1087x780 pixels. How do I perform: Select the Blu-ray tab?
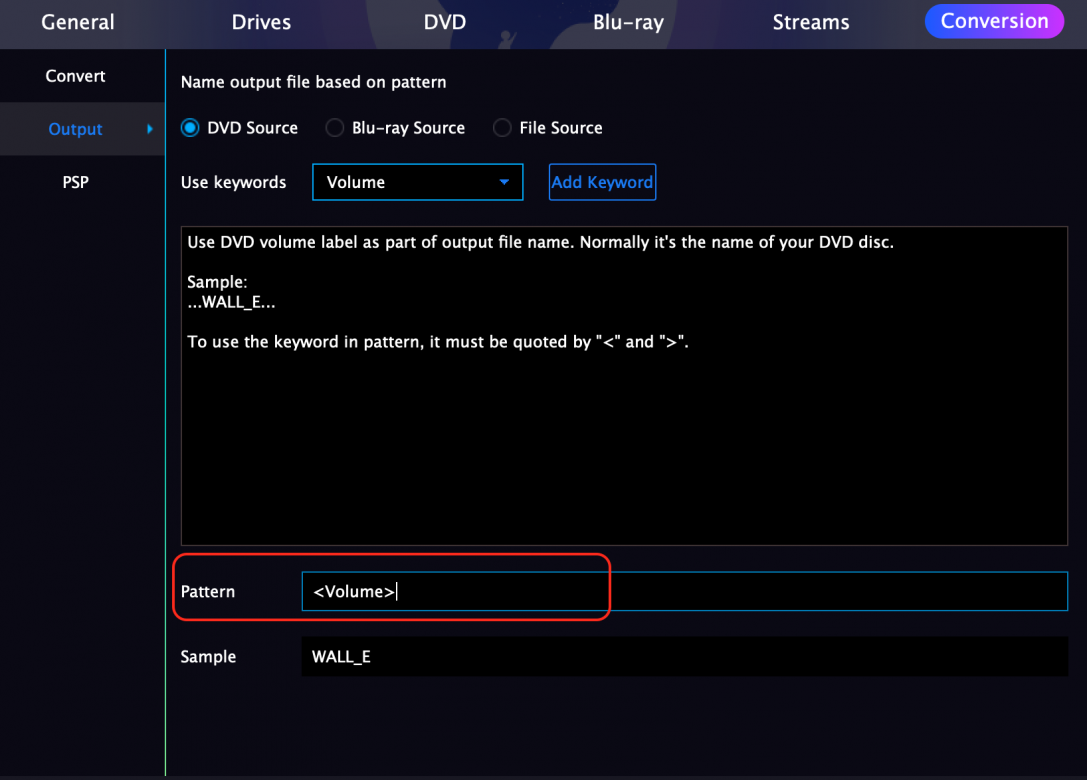pos(628,22)
